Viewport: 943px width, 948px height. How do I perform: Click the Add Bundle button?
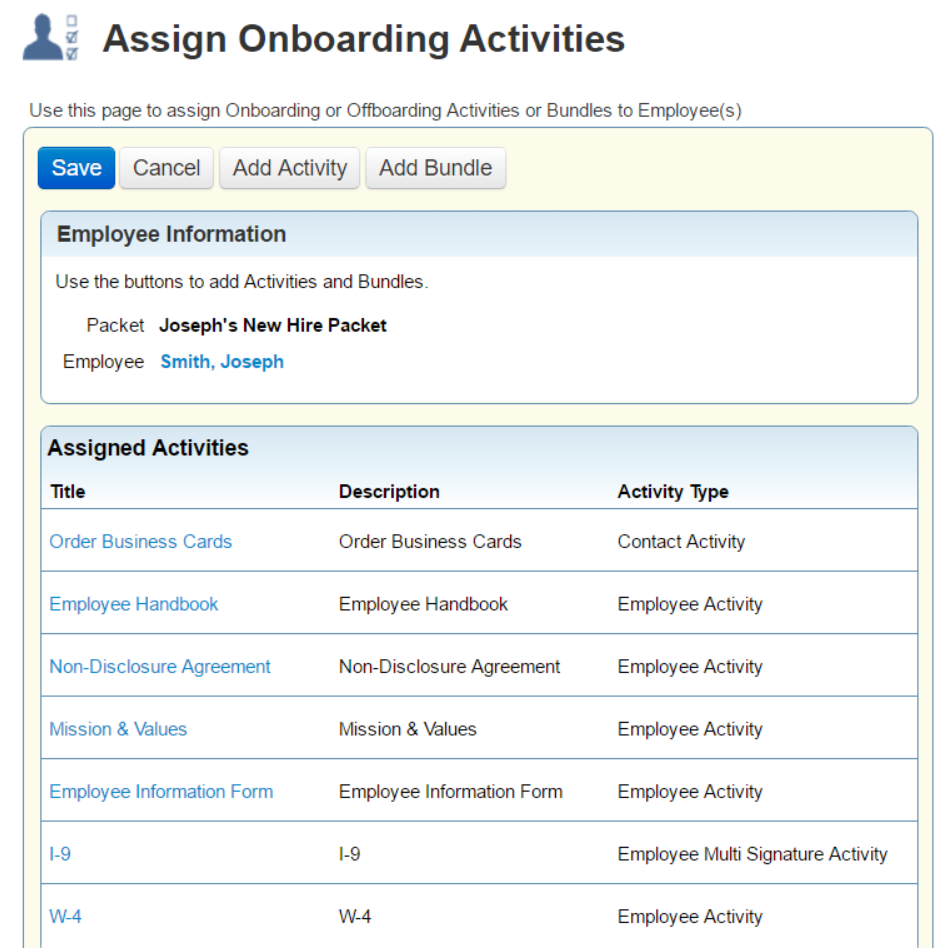pos(435,168)
